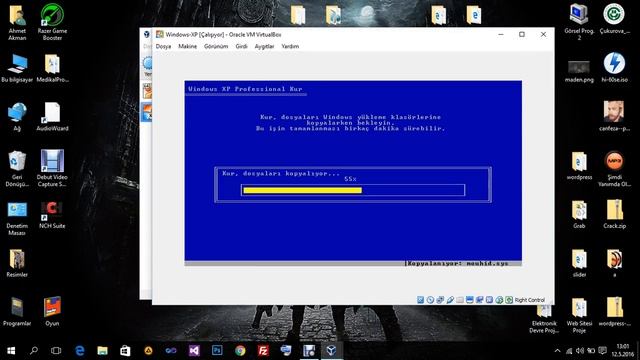Click the display monitor indicator in VM status bar
Screen dimensions: 640x360
[469, 300]
